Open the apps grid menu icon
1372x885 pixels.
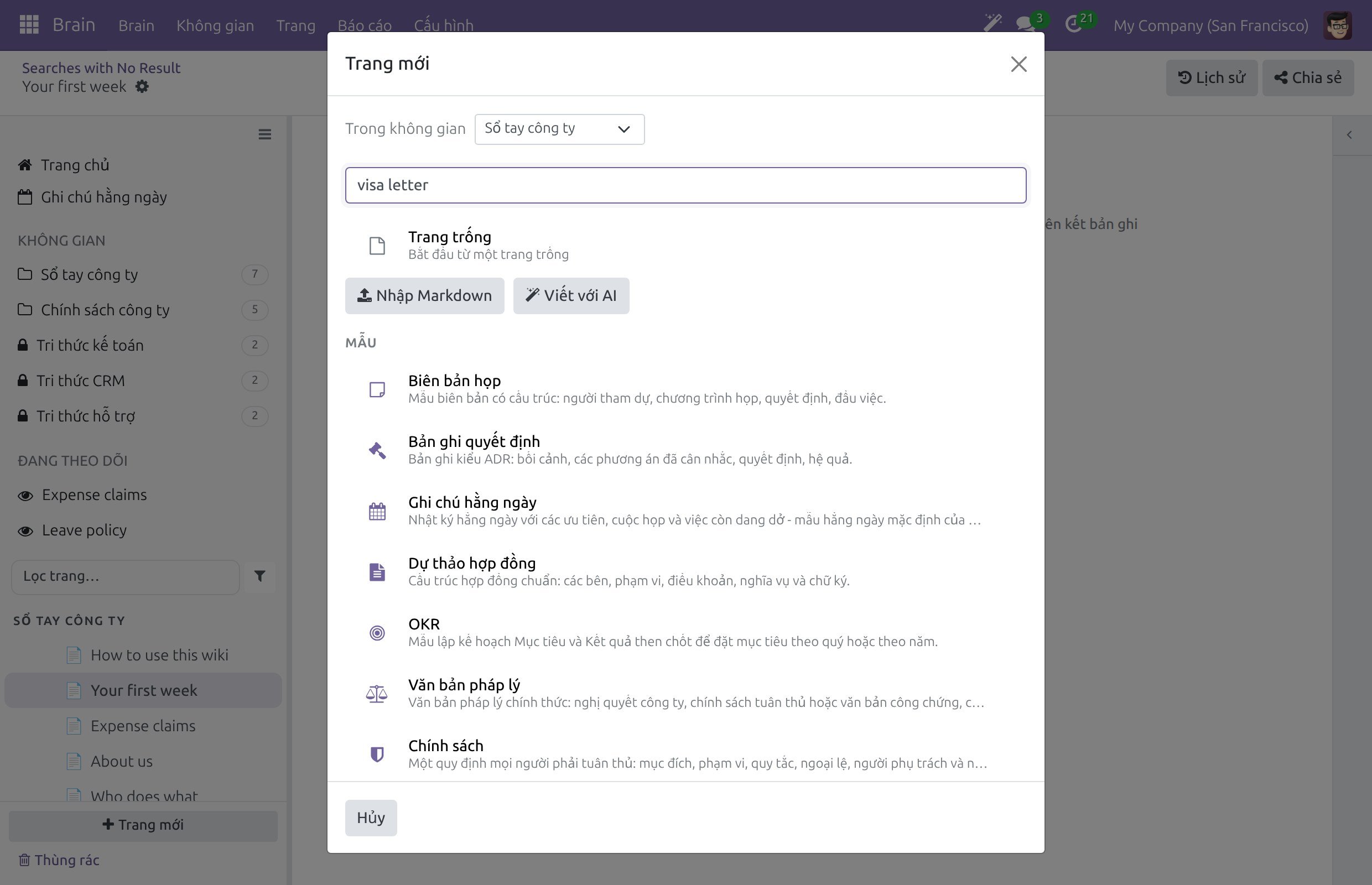(x=29, y=25)
